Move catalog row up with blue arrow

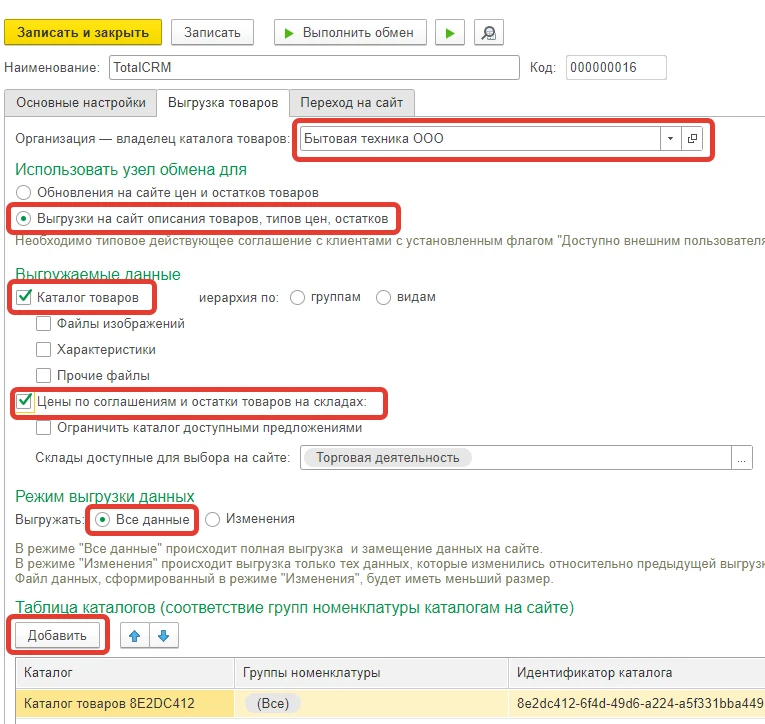tap(134, 635)
